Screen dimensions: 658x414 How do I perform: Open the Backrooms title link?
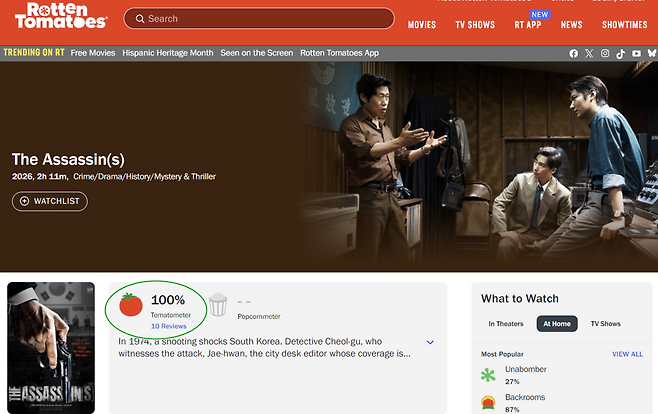(525, 397)
